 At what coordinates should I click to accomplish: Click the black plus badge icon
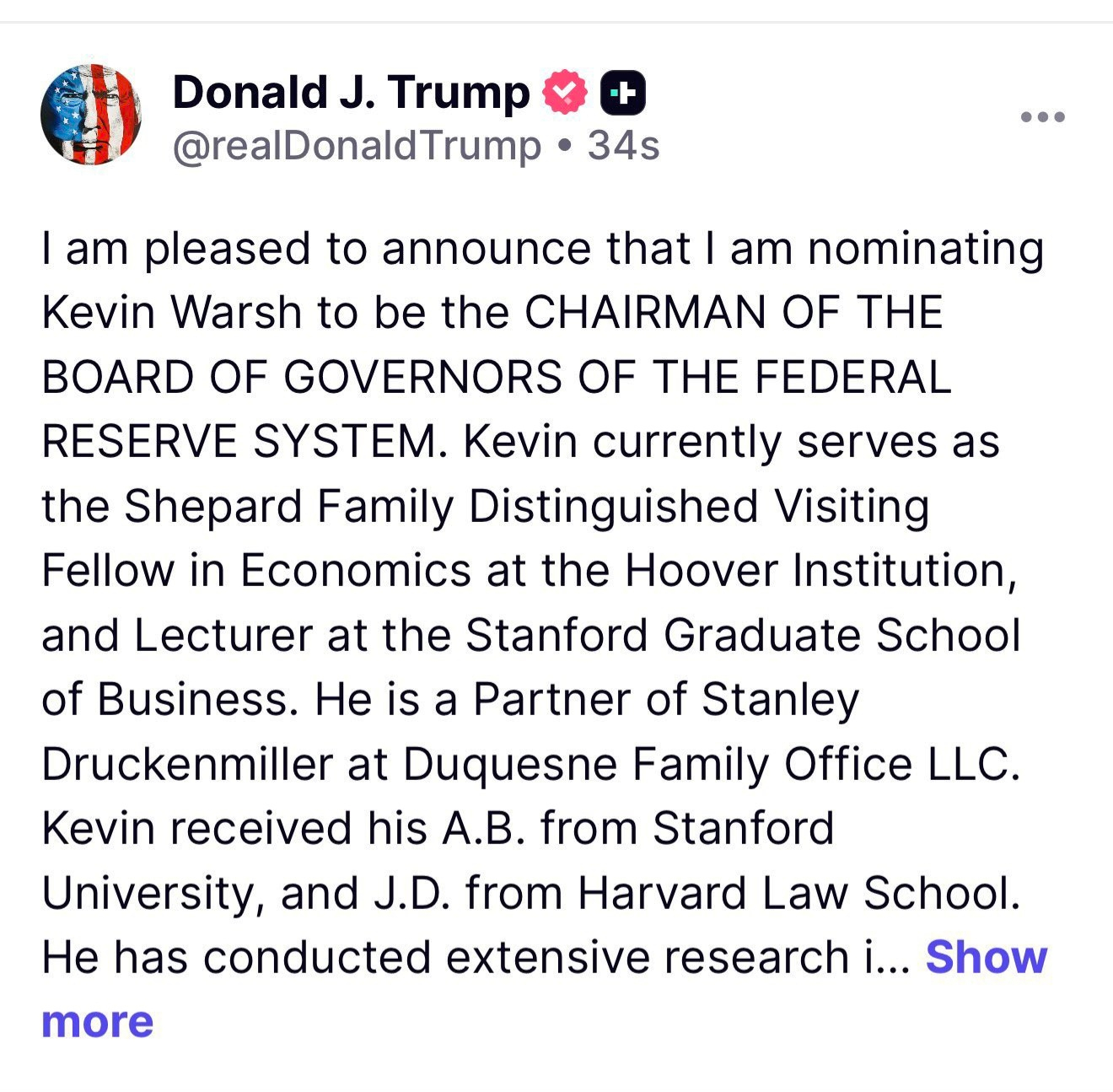click(x=622, y=94)
